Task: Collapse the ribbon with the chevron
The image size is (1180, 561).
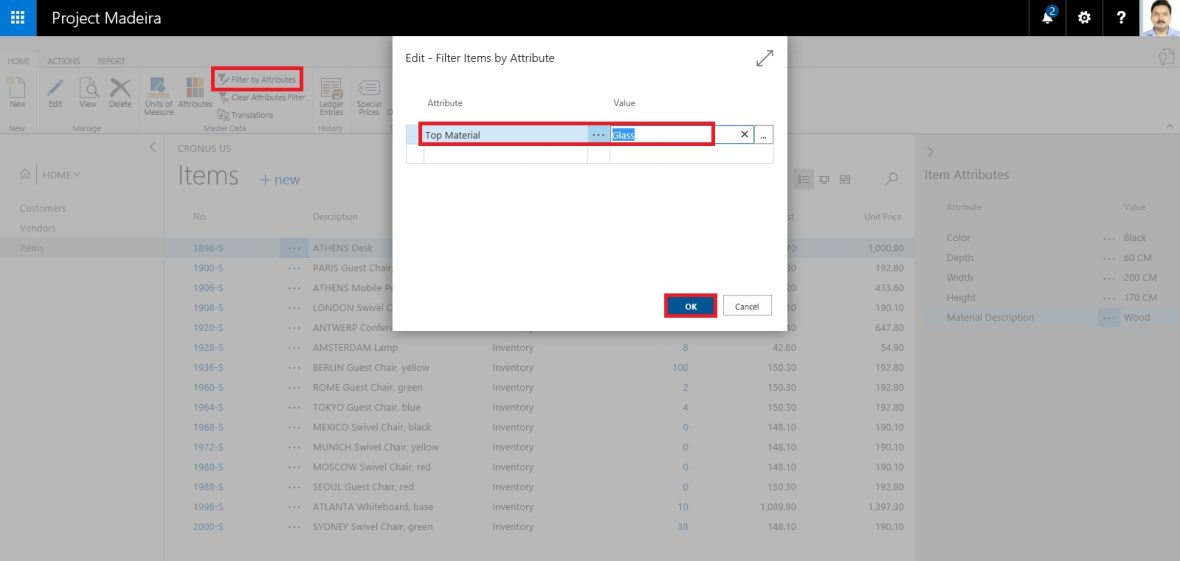Action: pos(1169,125)
